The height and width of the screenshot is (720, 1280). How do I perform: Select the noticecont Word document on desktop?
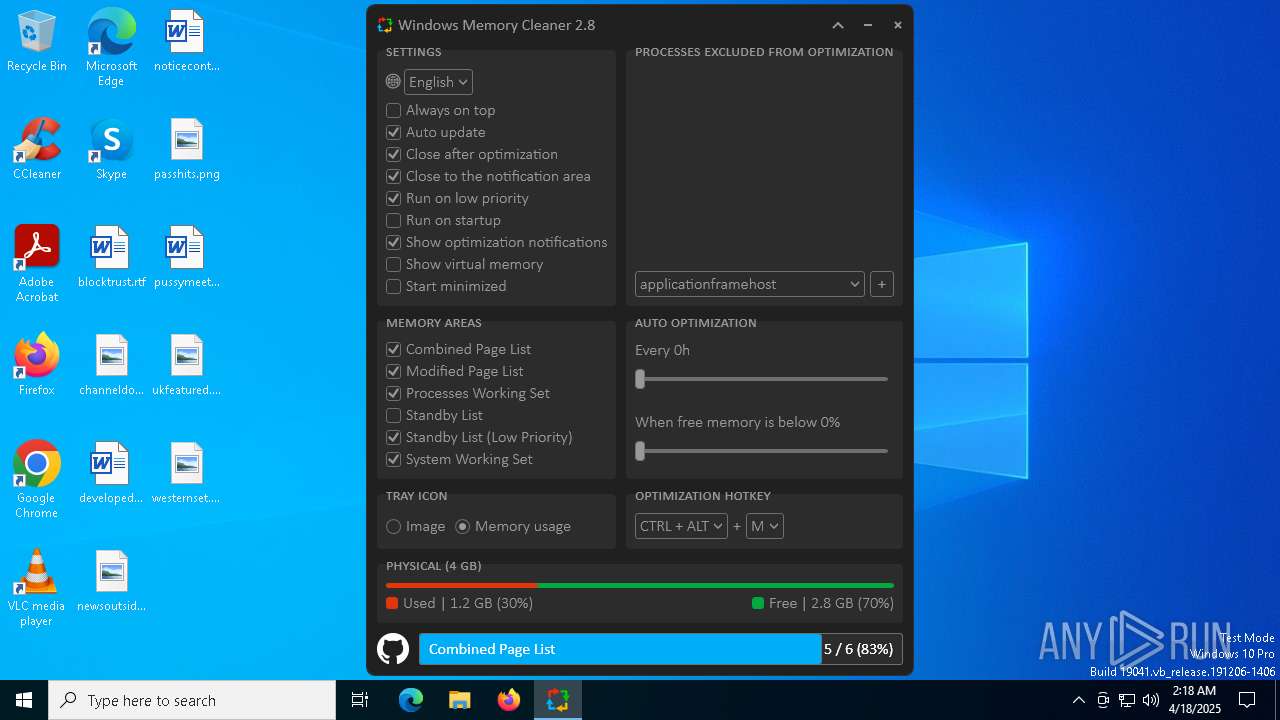point(187,41)
